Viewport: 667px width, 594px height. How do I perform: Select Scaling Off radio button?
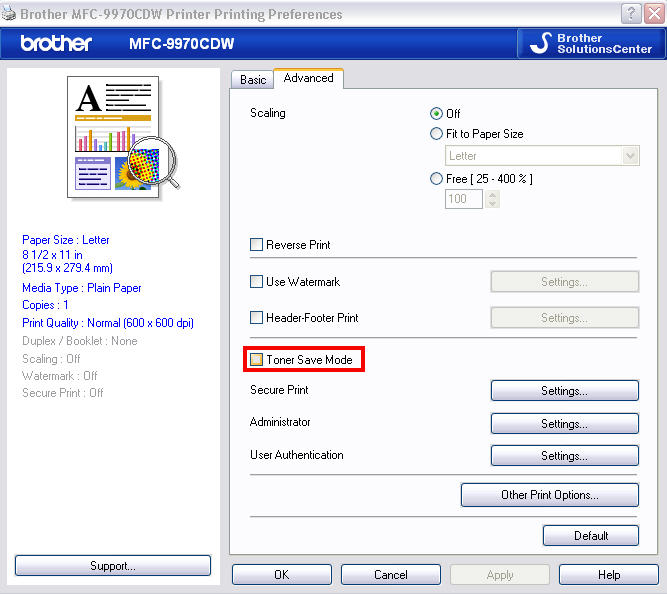pyautogui.click(x=436, y=114)
